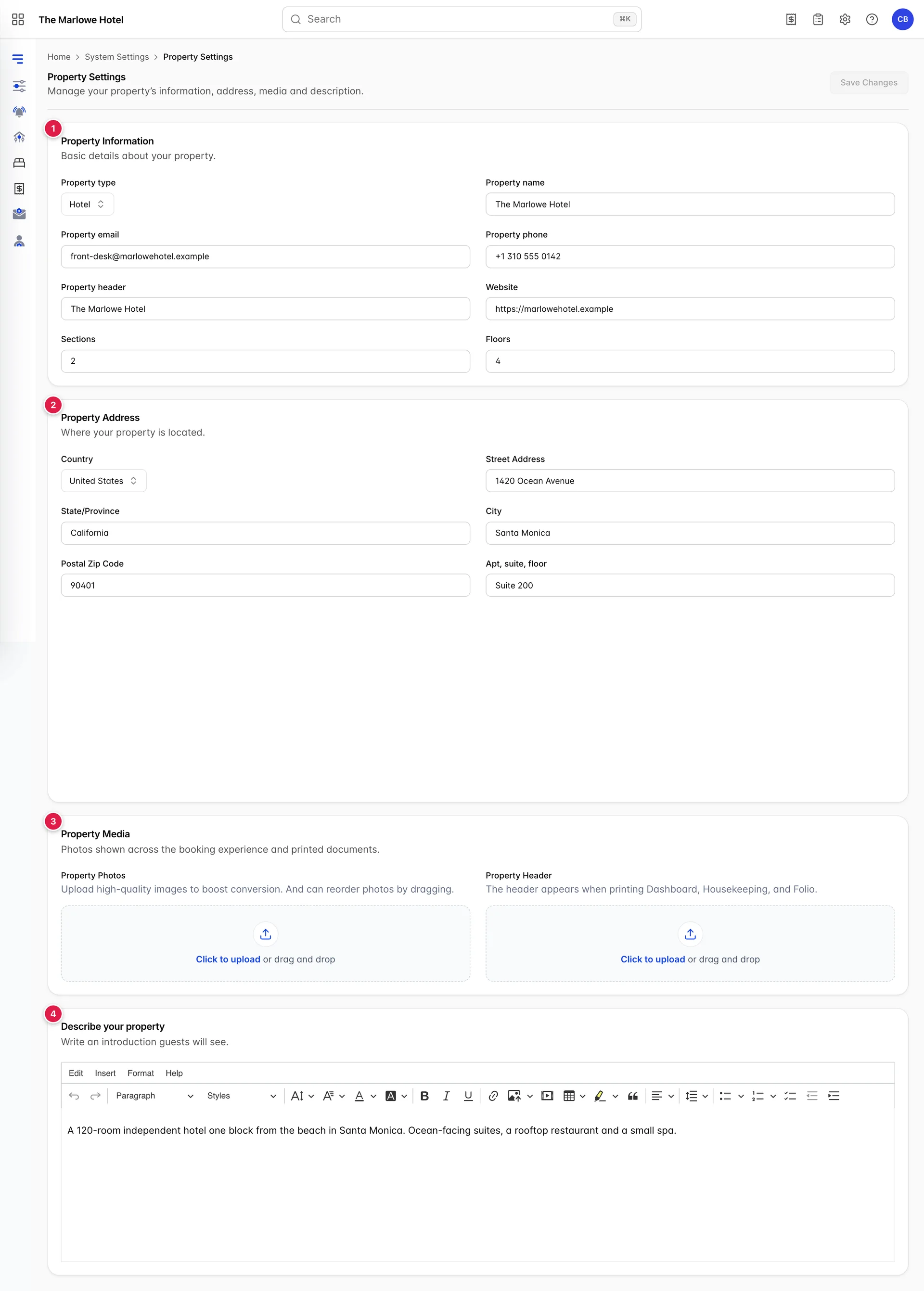
Task: Open the settings gear in the top bar
Action: click(x=845, y=19)
